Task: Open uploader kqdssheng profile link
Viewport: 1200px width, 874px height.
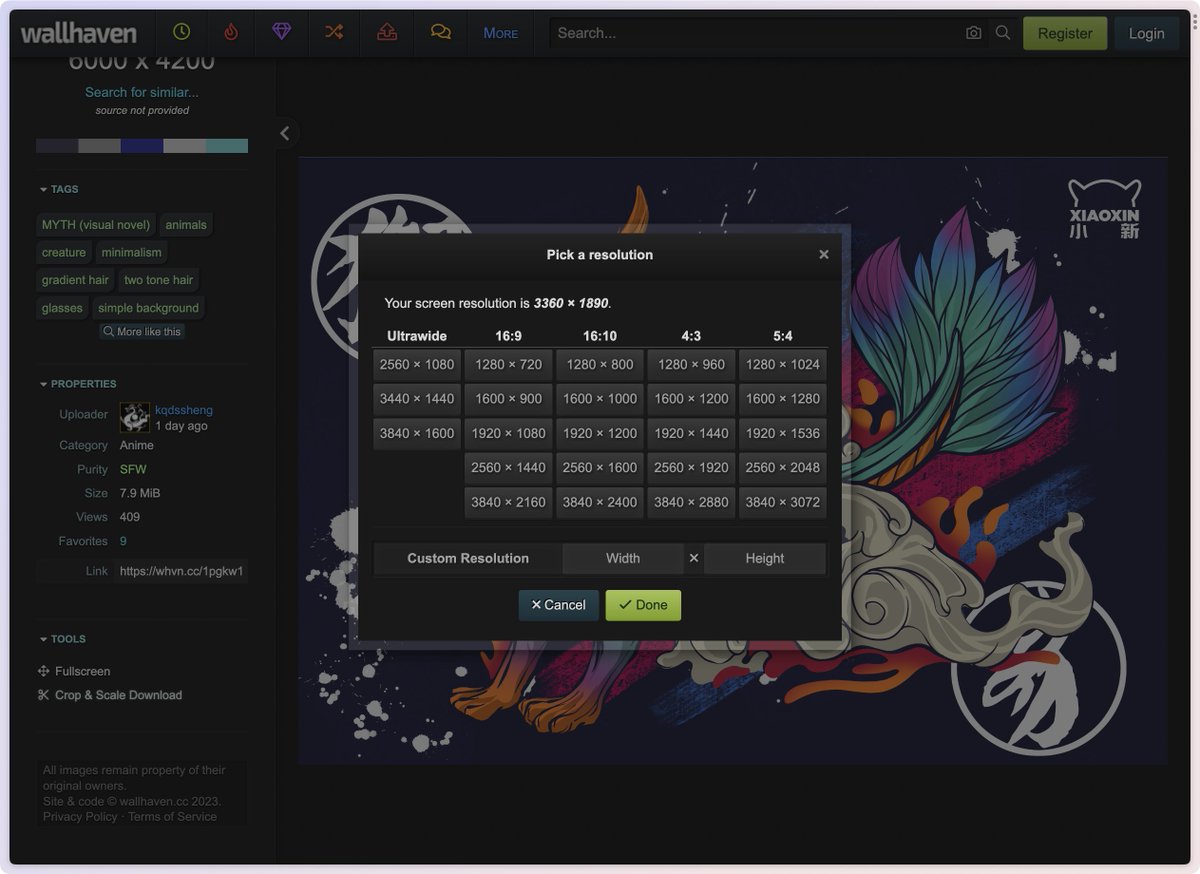Action: 184,410
